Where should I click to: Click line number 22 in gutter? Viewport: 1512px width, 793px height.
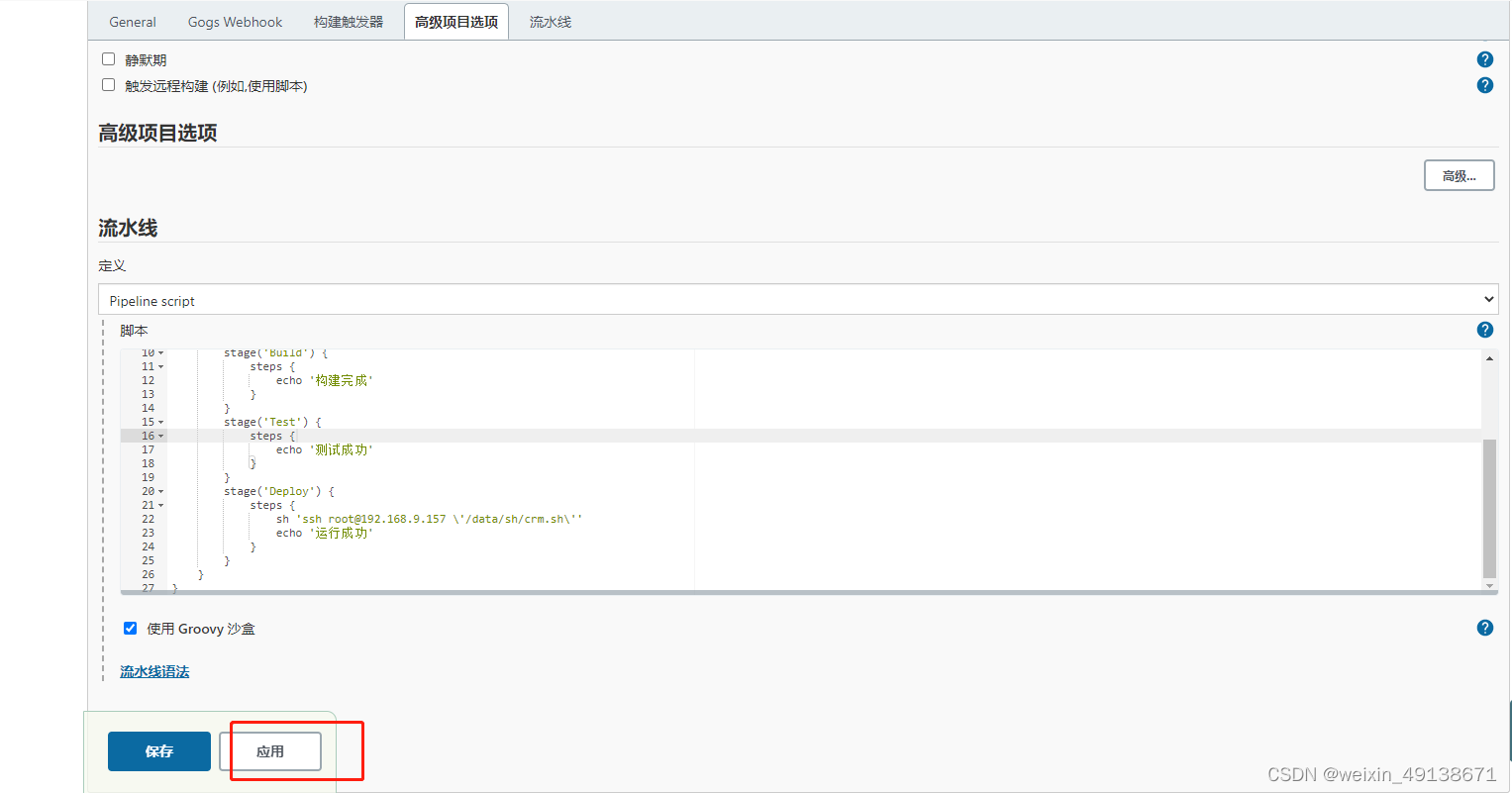coord(149,520)
